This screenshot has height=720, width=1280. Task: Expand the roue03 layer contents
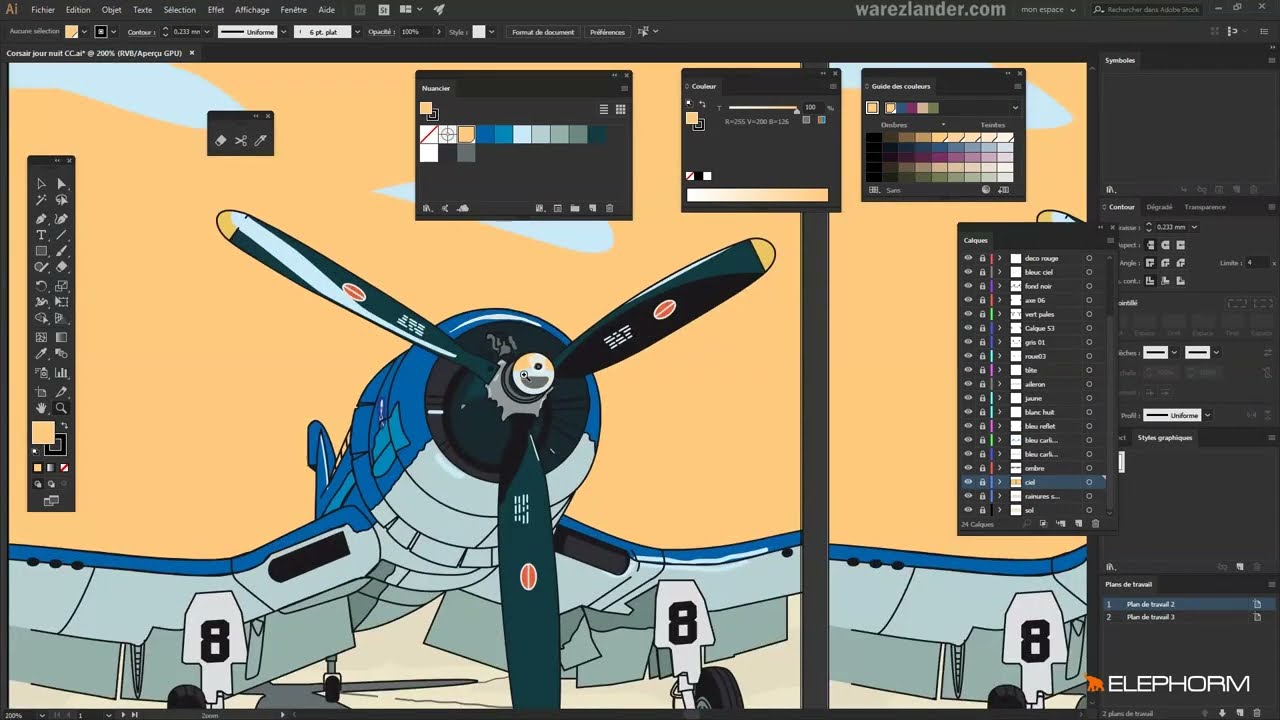point(999,356)
